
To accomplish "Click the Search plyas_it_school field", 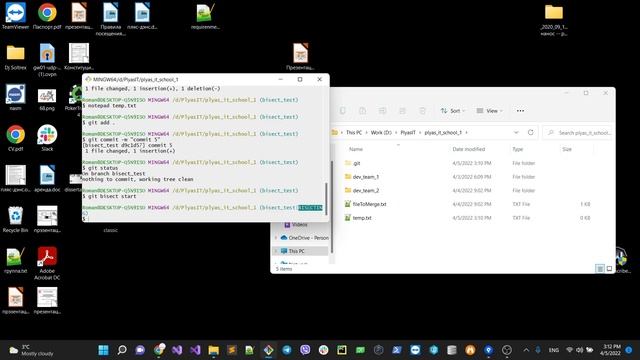I will 578,132.
